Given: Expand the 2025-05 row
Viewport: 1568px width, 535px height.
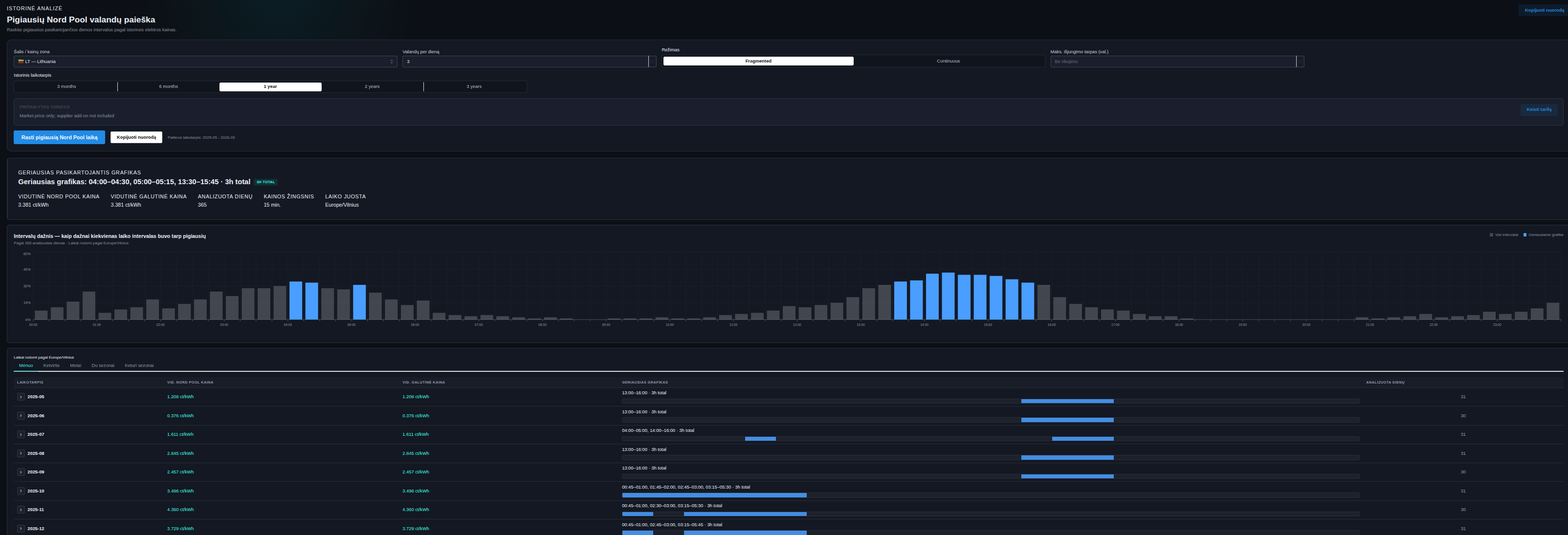Looking at the screenshot, I should click(21, 397).
